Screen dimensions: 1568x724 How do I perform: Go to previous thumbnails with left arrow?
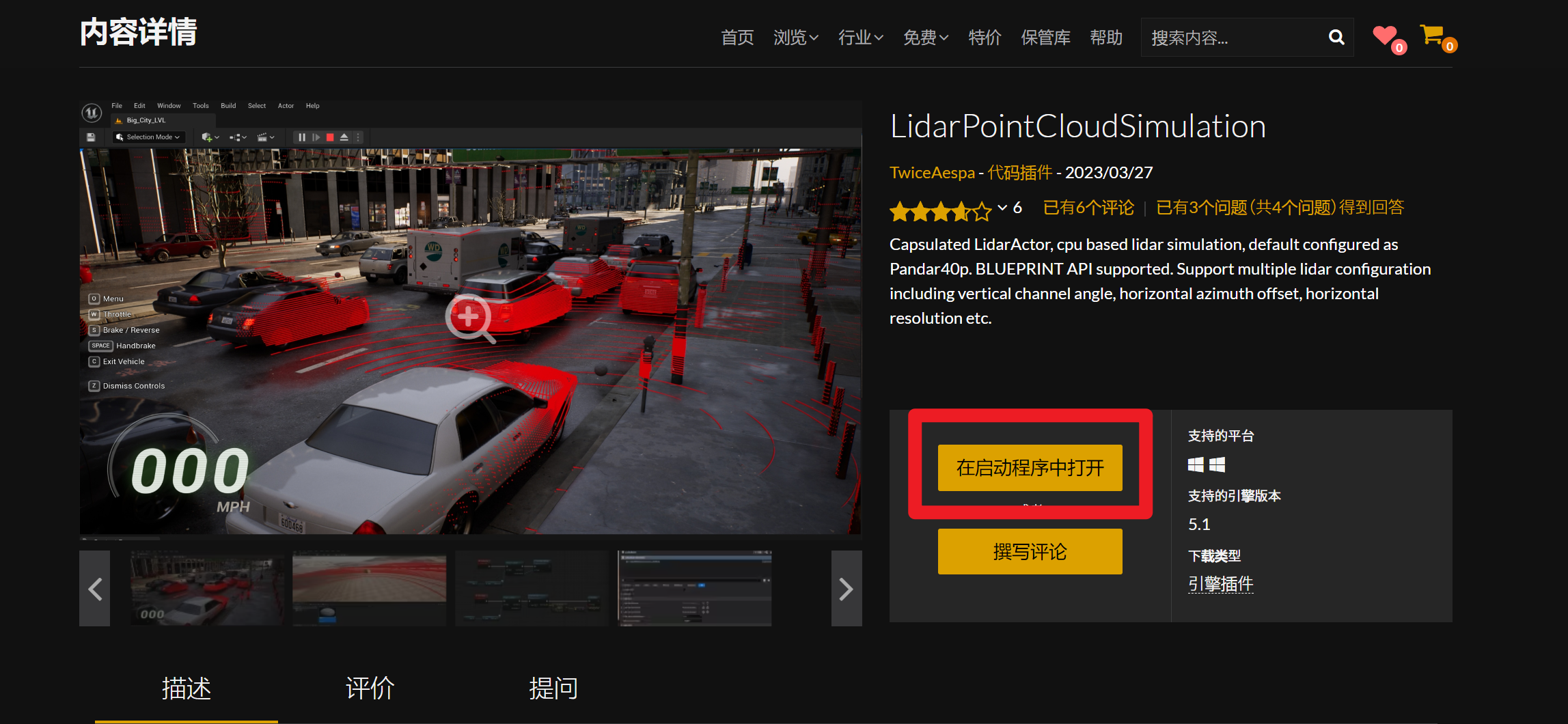(x=95, y=589)
